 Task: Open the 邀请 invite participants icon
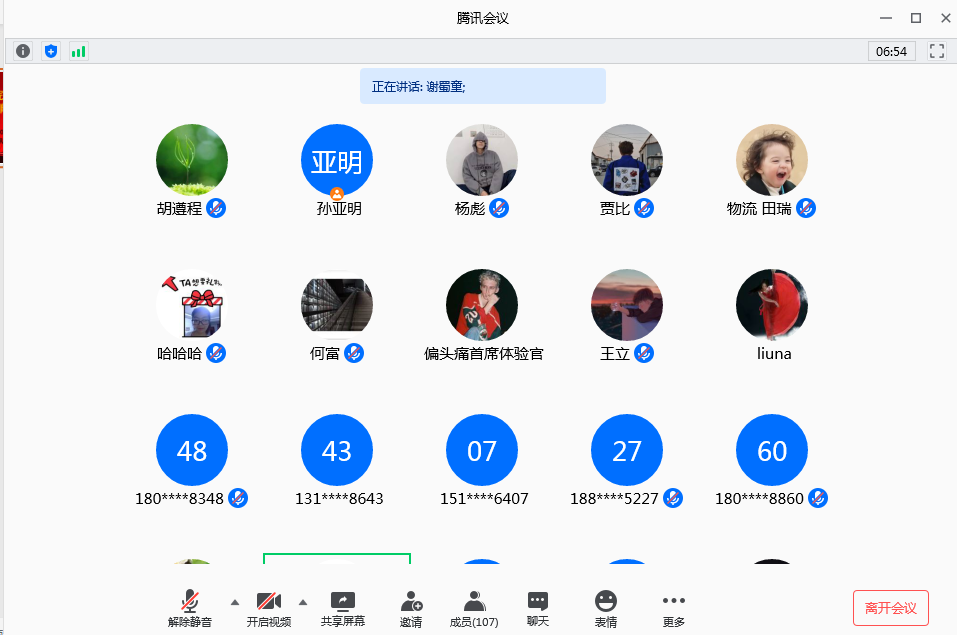411,608
